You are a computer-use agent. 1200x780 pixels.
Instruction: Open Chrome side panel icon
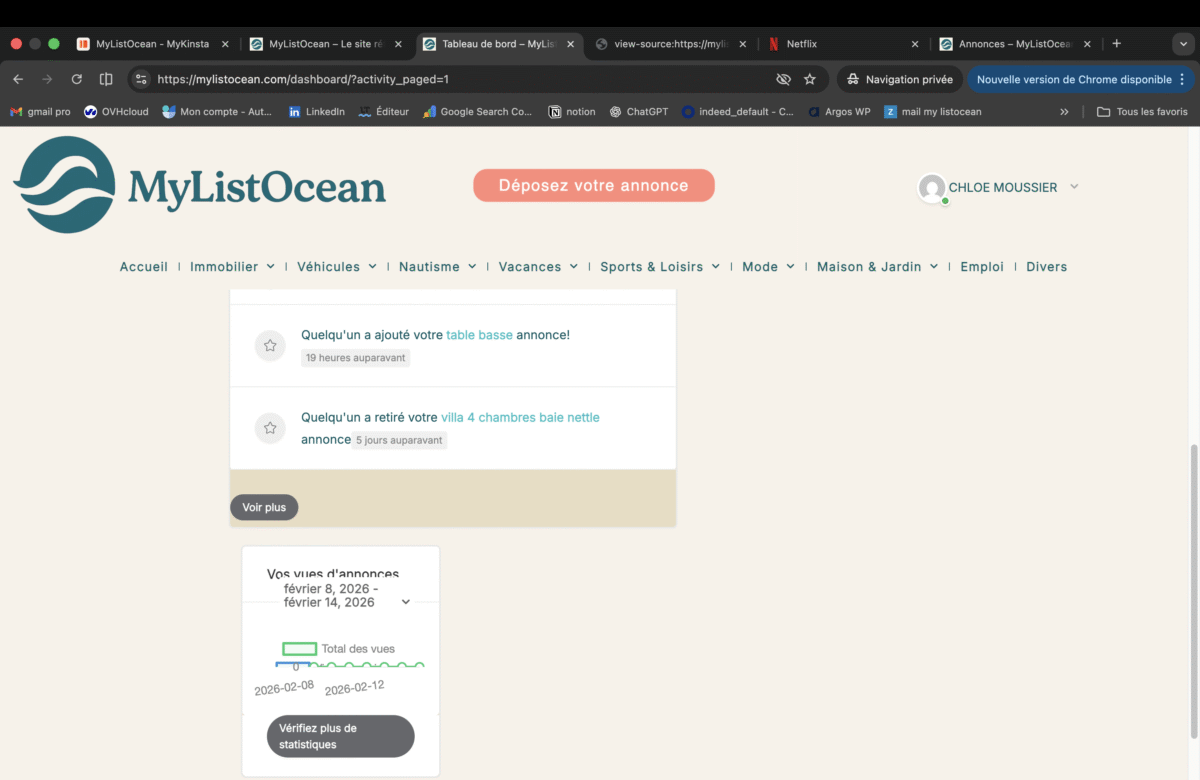tap(106, 79)
